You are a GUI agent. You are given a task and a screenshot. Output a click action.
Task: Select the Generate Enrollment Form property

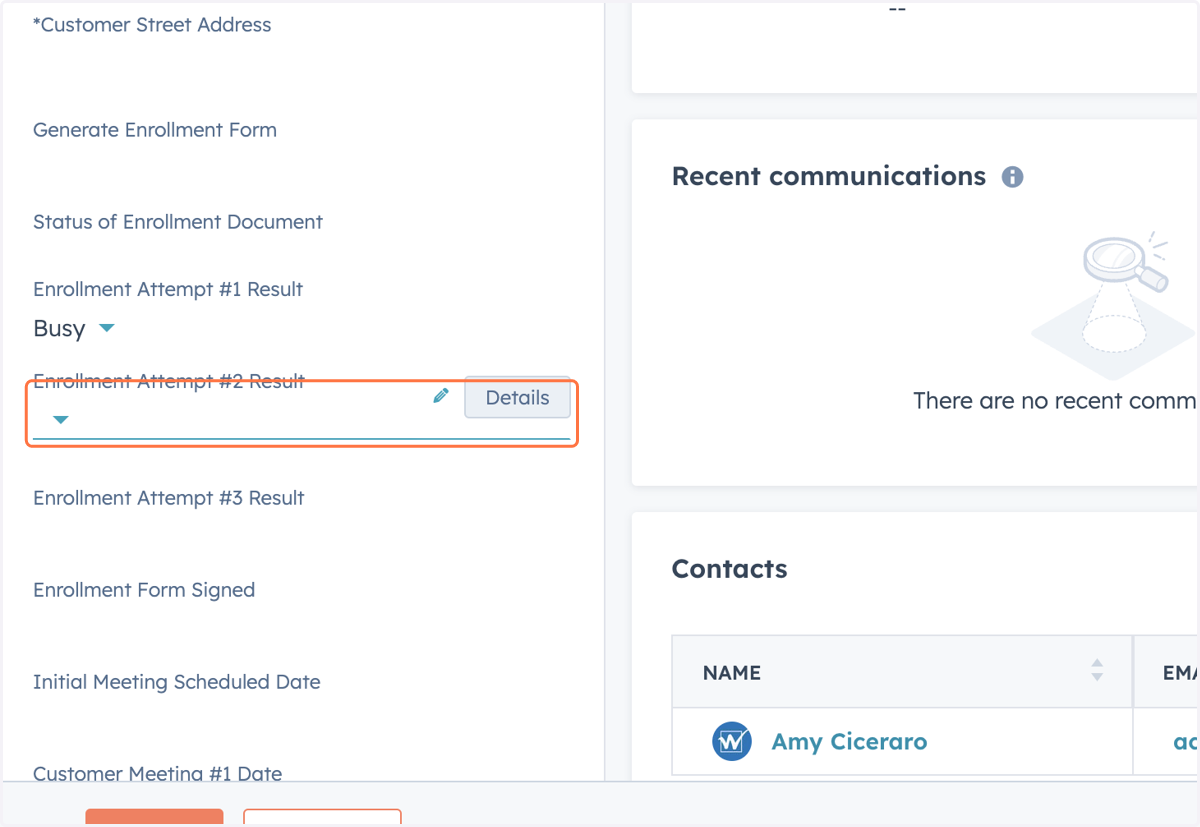[x=155, y=130]
